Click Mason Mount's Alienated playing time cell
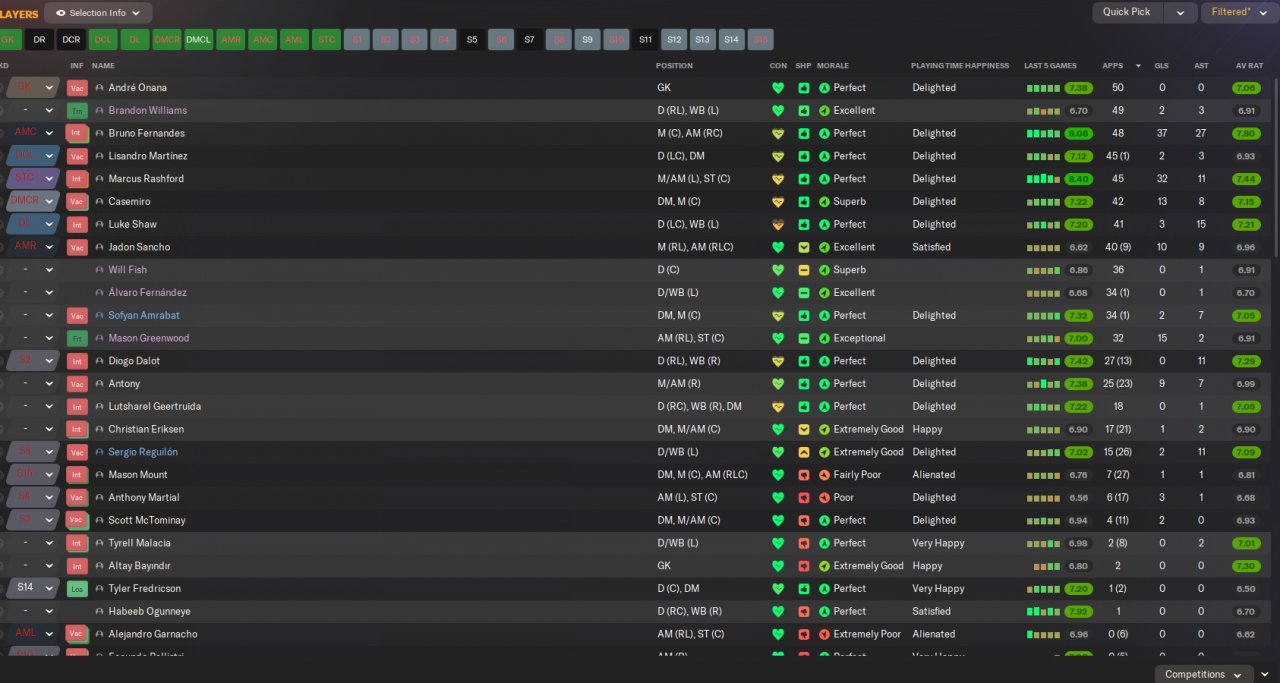Image resolution: width=1280 pixels, height=683 pixels. (934, 475)
